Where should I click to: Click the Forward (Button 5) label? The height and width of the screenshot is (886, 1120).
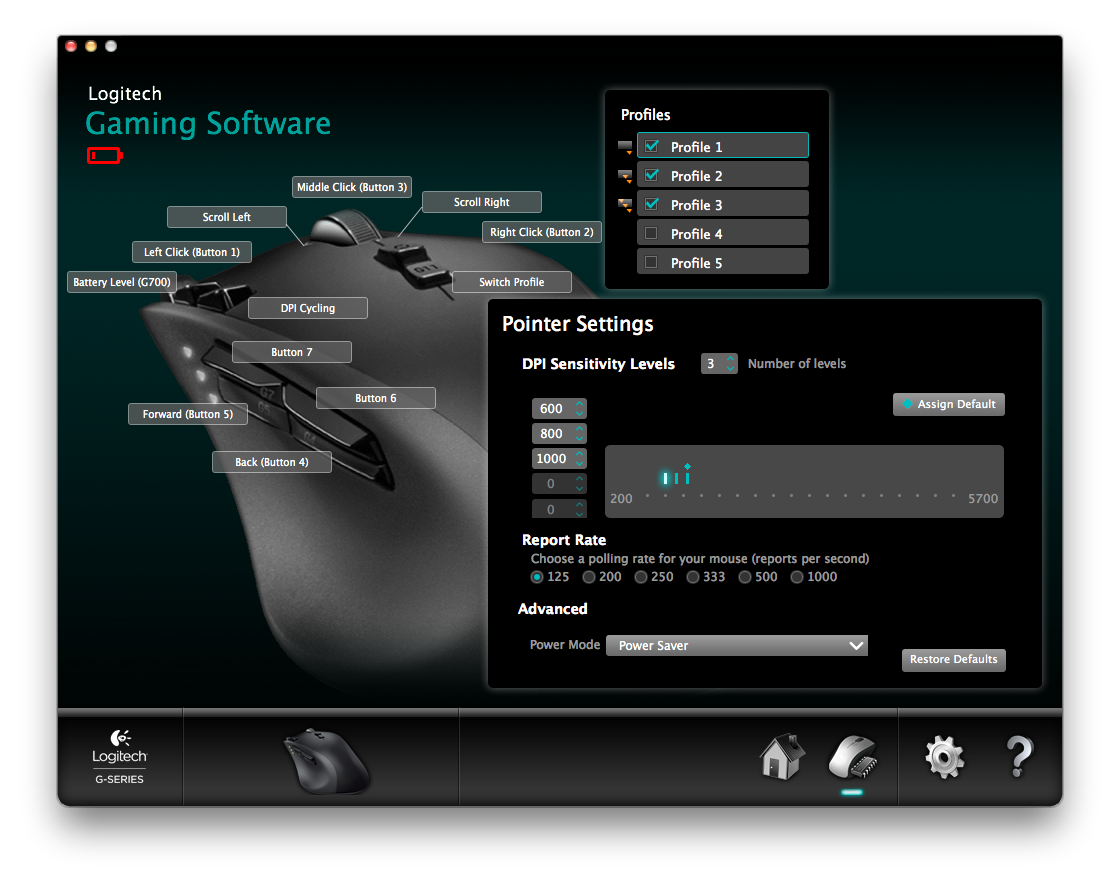(x=188, y=414)
